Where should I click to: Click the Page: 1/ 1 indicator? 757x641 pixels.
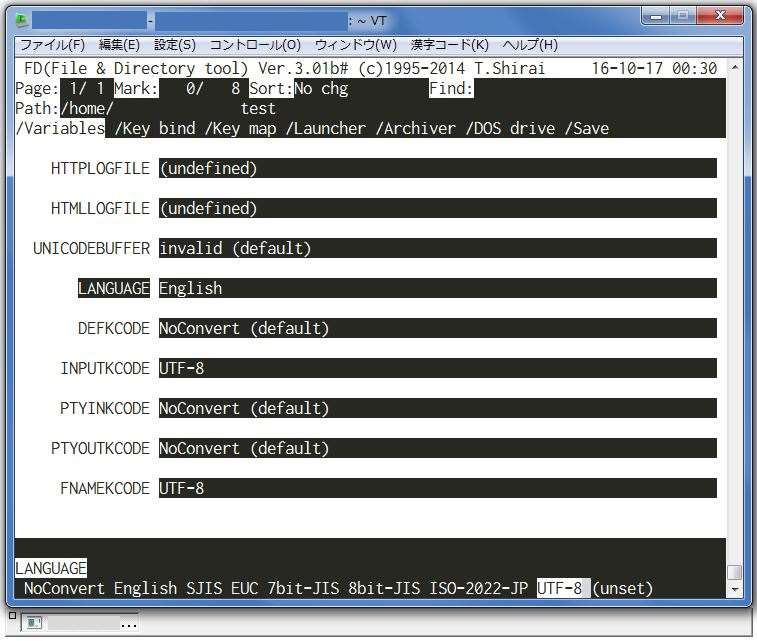coord(60,88)
